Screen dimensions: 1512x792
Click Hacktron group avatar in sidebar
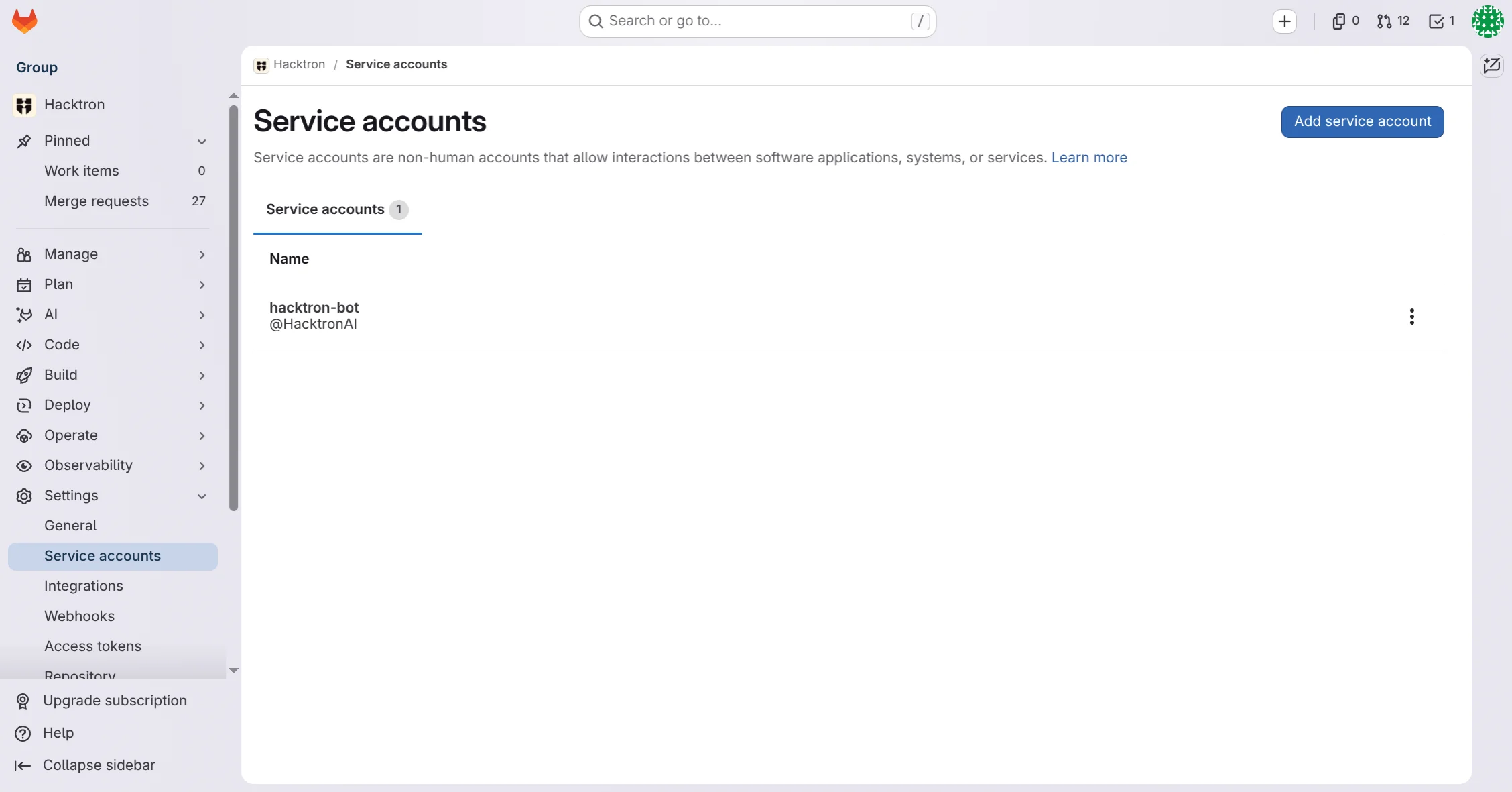point(24,105)
